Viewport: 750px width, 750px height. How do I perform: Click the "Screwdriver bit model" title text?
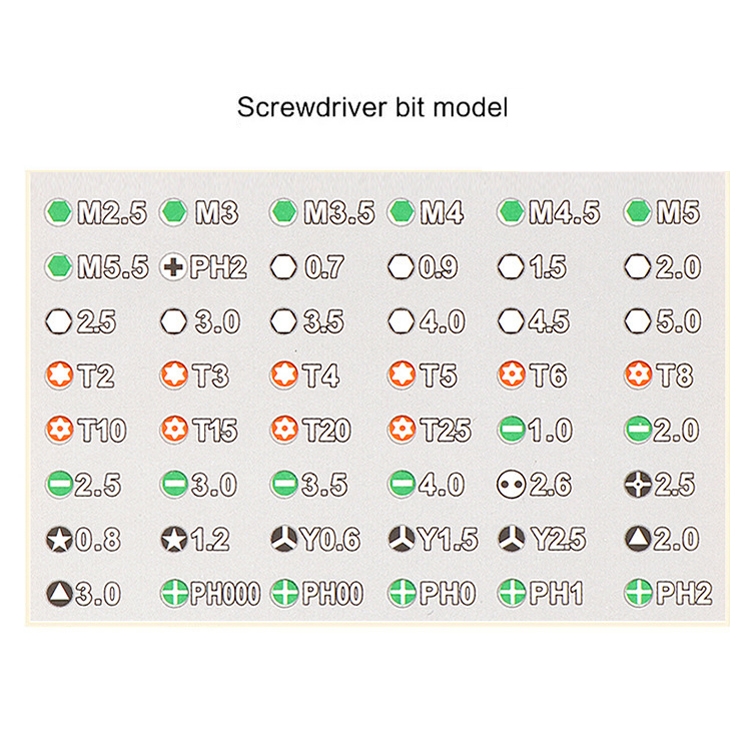372,107
